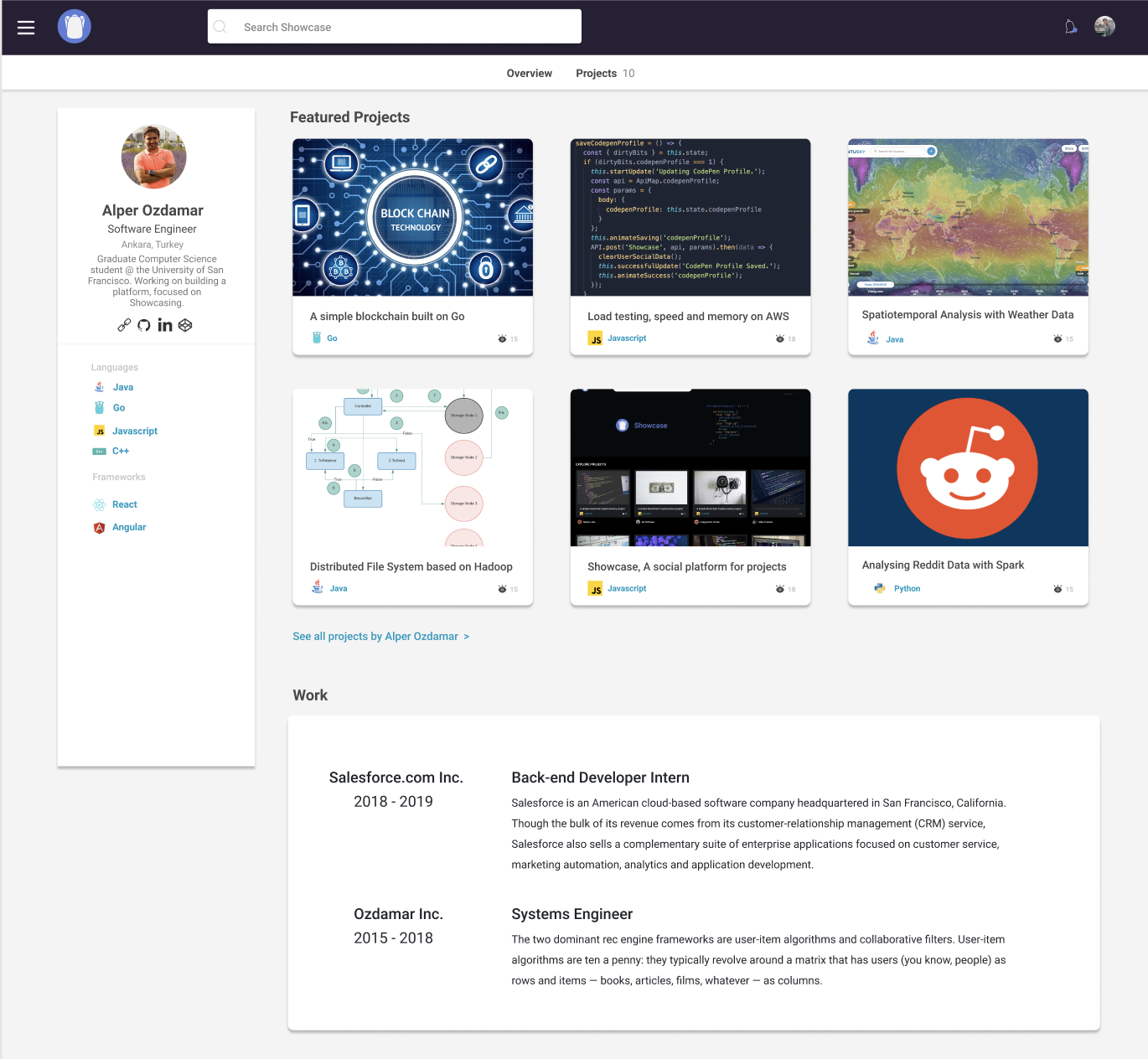Click the website link icon in profile
The image size is (1148, 1059).
click(x=124, y=325)
